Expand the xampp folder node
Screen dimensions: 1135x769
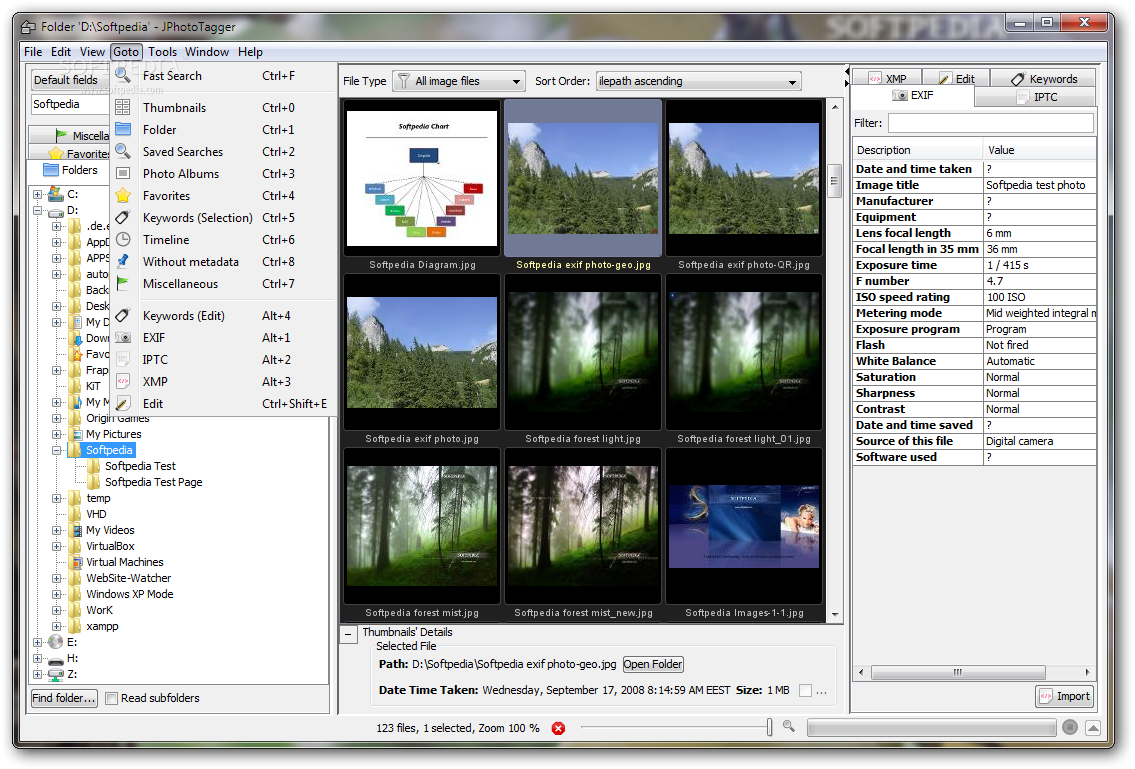(x=56, y=626)
